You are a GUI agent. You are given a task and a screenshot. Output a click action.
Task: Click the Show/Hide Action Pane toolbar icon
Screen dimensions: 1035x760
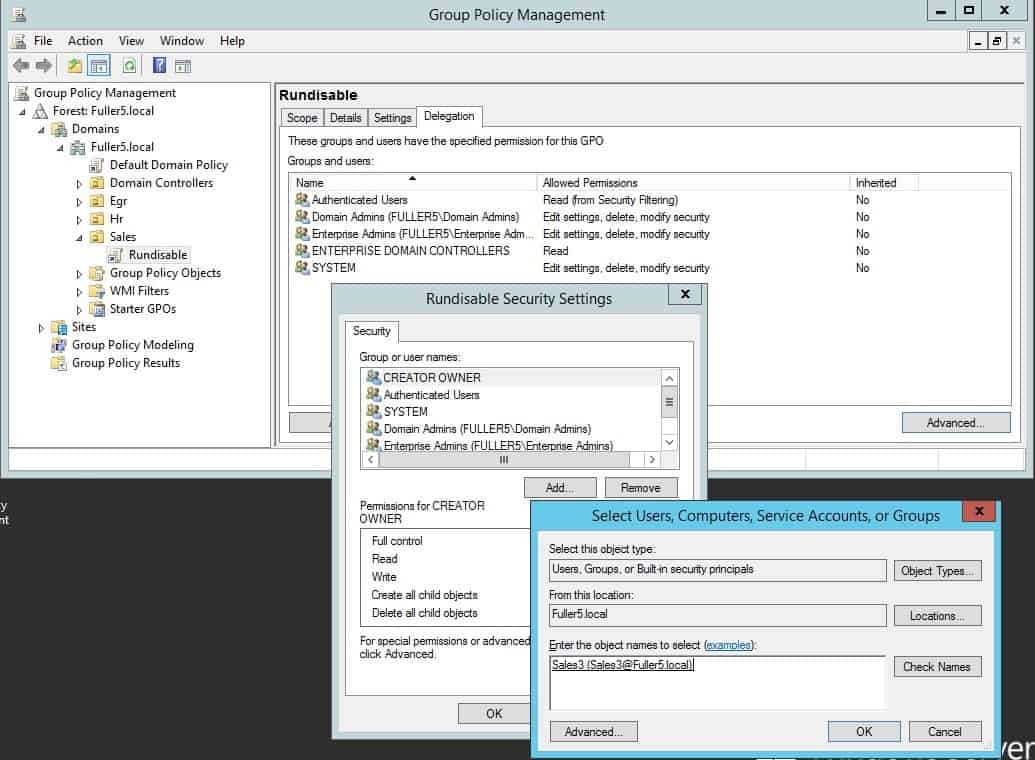pyautogui.click(x=183, y=65)
